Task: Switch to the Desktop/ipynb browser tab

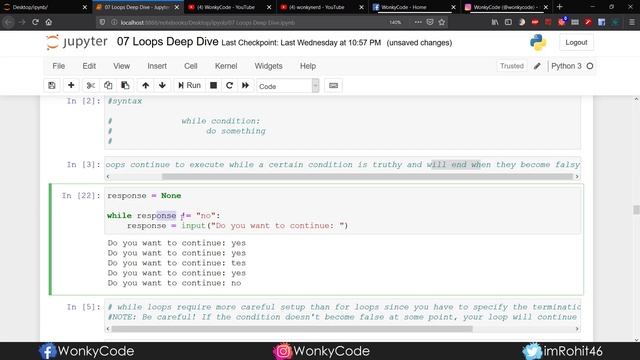Action: [45, 7]
